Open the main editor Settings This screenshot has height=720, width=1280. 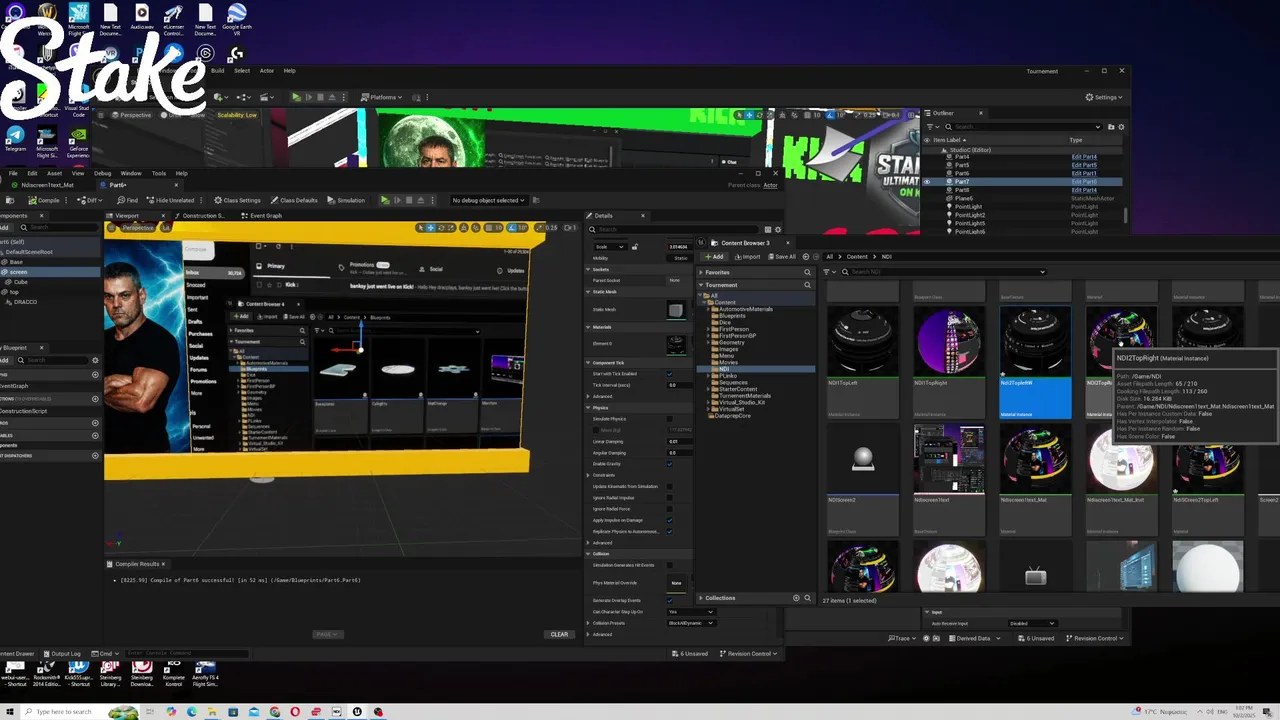pyautogui.click(x=1102, y=97)
